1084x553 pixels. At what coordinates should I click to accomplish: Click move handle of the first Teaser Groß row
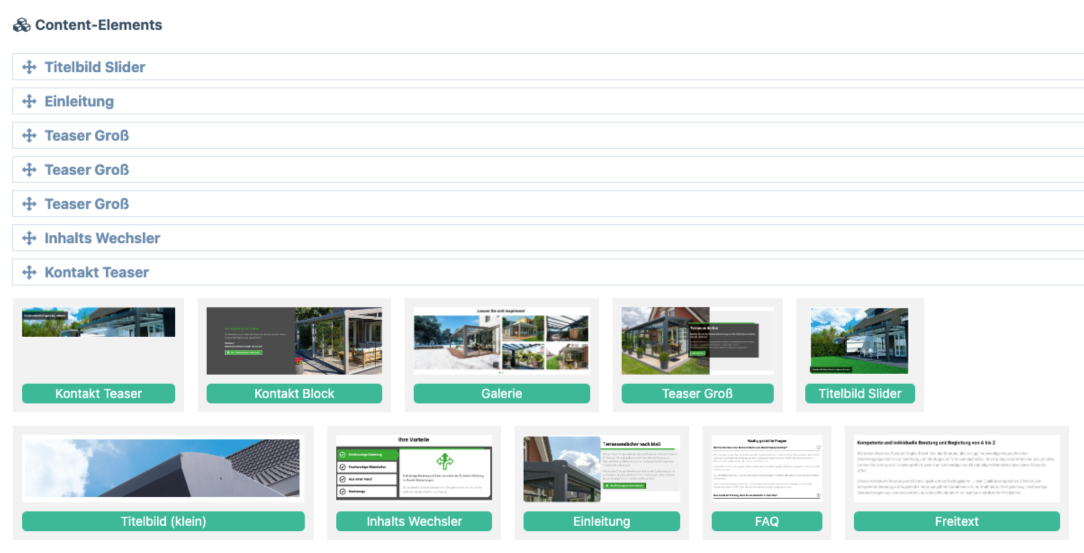(x=29, y=135)
